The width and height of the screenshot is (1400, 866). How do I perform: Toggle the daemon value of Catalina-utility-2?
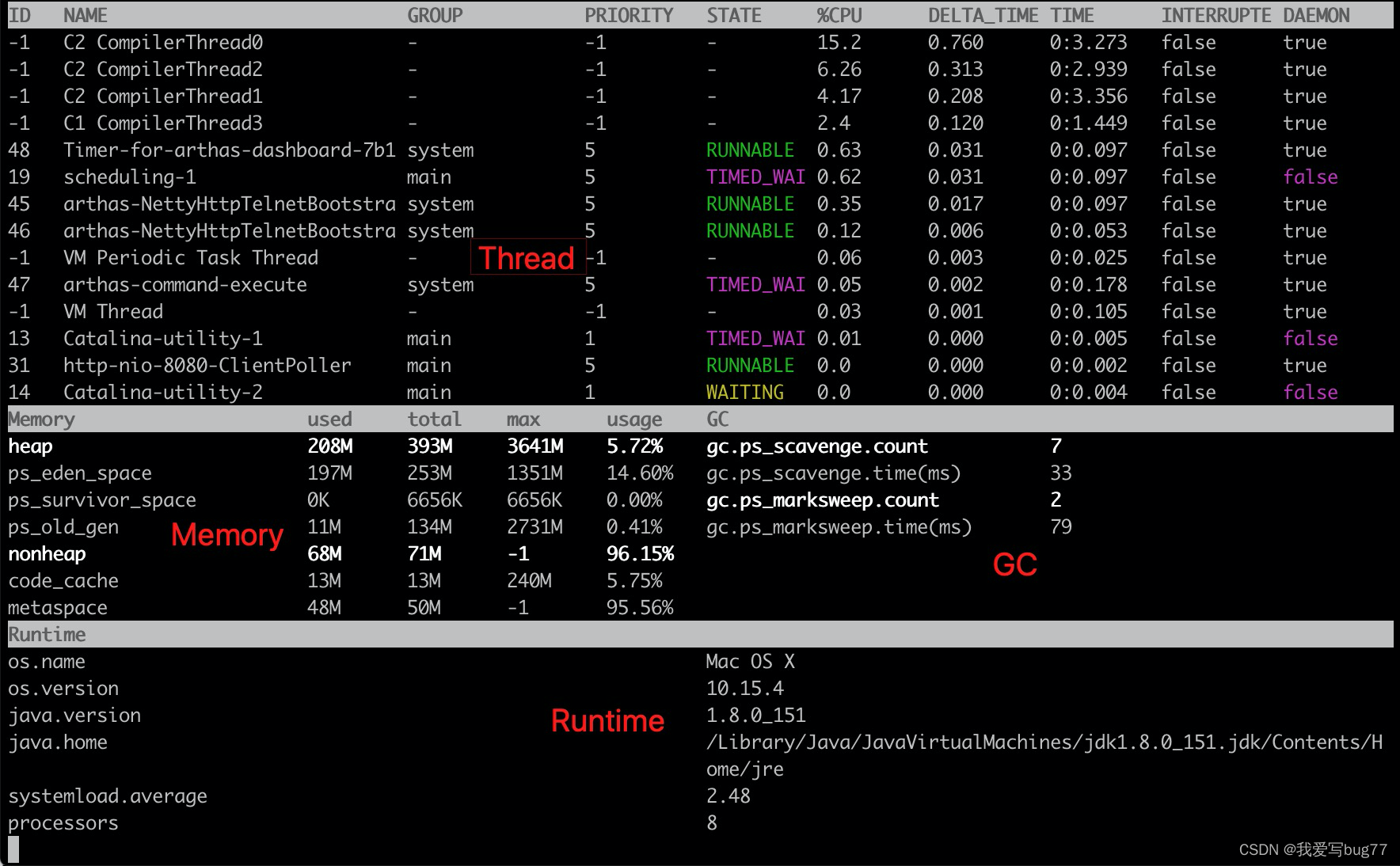tap(1311, 392)
